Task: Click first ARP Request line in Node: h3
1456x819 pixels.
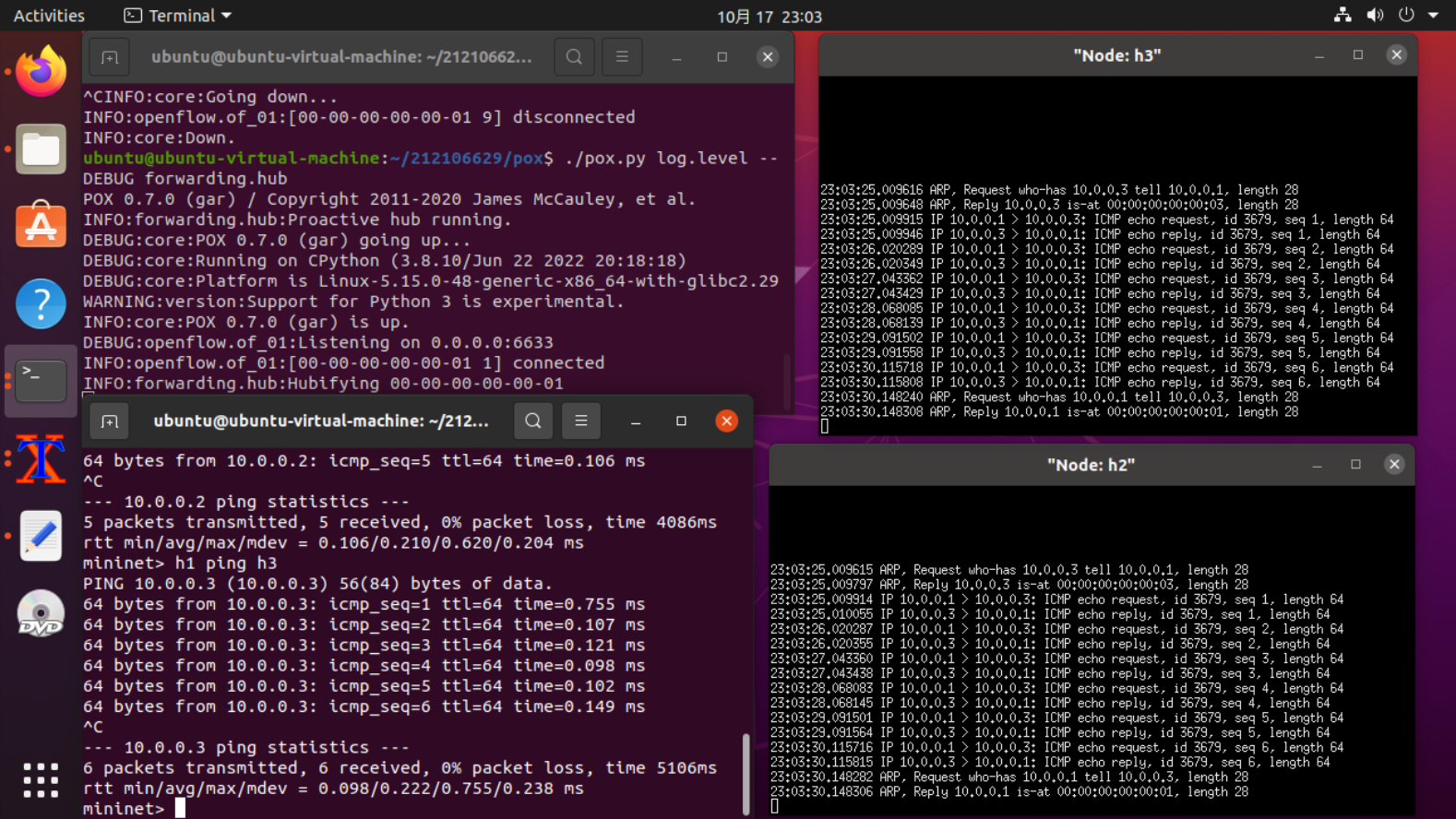Action: pos(1059,190)
